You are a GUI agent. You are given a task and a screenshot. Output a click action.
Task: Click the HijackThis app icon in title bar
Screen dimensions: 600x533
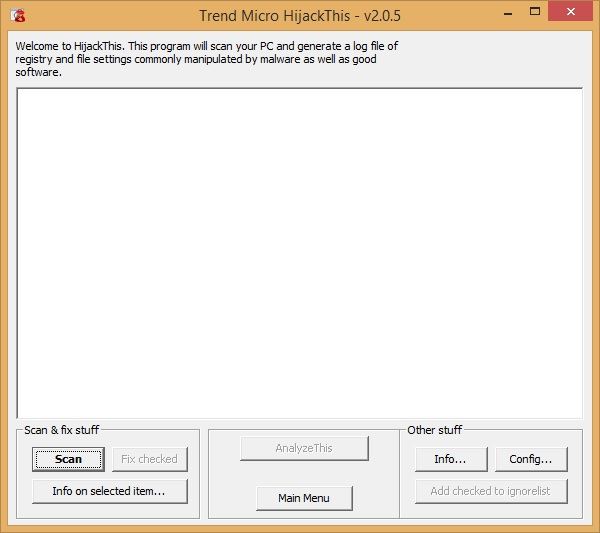coord(18,16)
